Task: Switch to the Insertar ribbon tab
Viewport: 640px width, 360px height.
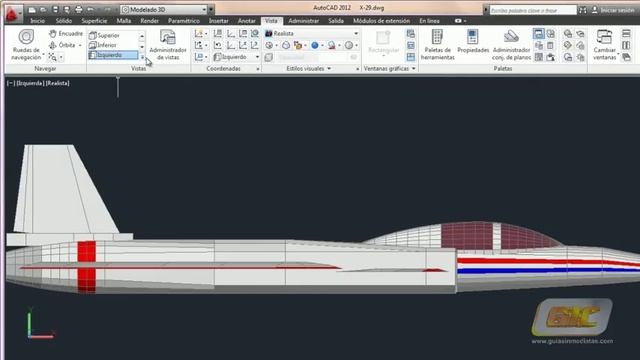Action: point(219,21)
